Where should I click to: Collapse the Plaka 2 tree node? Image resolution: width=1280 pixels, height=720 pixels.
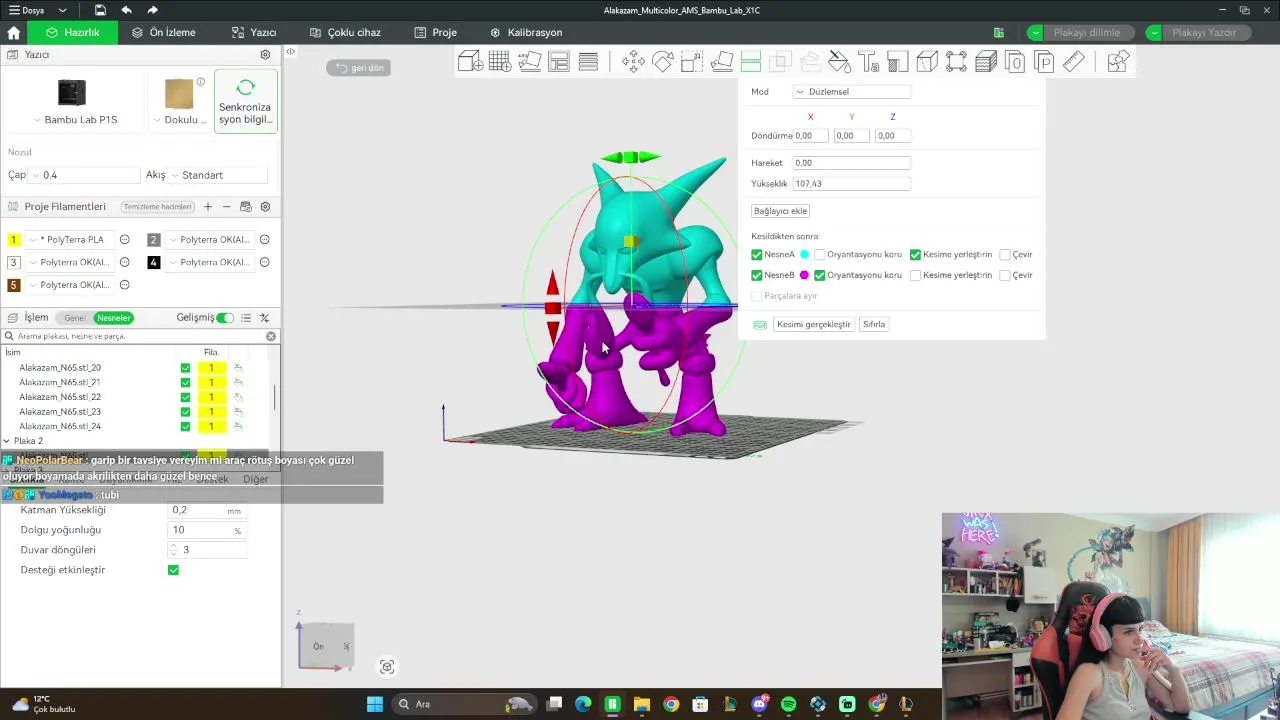point(7,441)
